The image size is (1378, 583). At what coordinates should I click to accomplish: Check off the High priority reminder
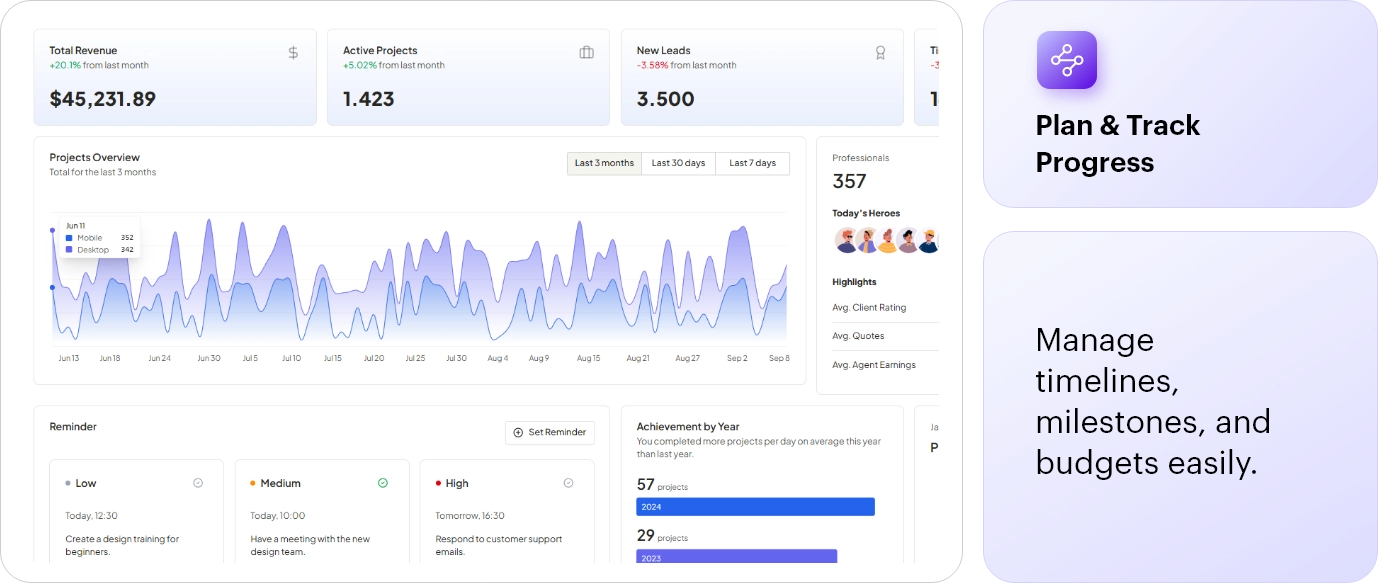pos(568,483)
